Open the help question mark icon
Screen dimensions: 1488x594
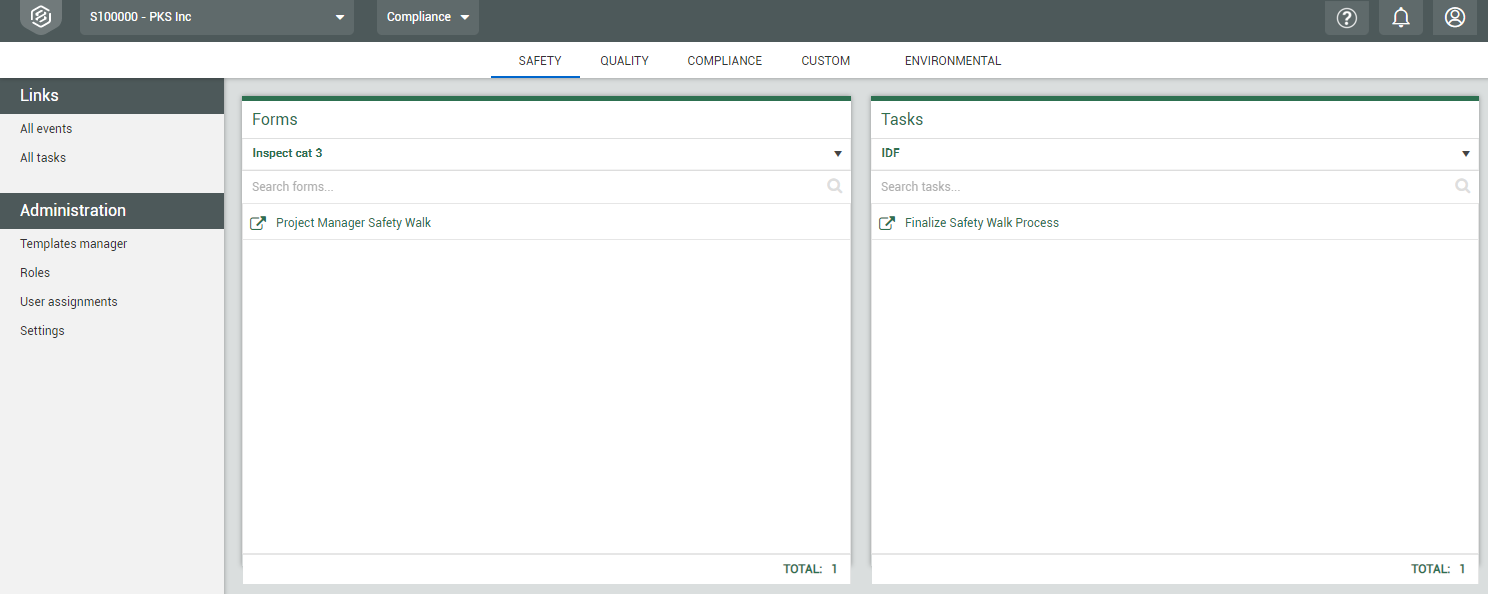(1346, 17)
